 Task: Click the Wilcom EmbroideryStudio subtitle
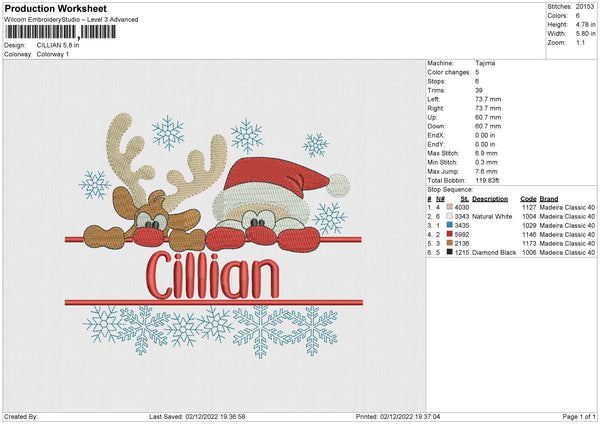point(71,20)
